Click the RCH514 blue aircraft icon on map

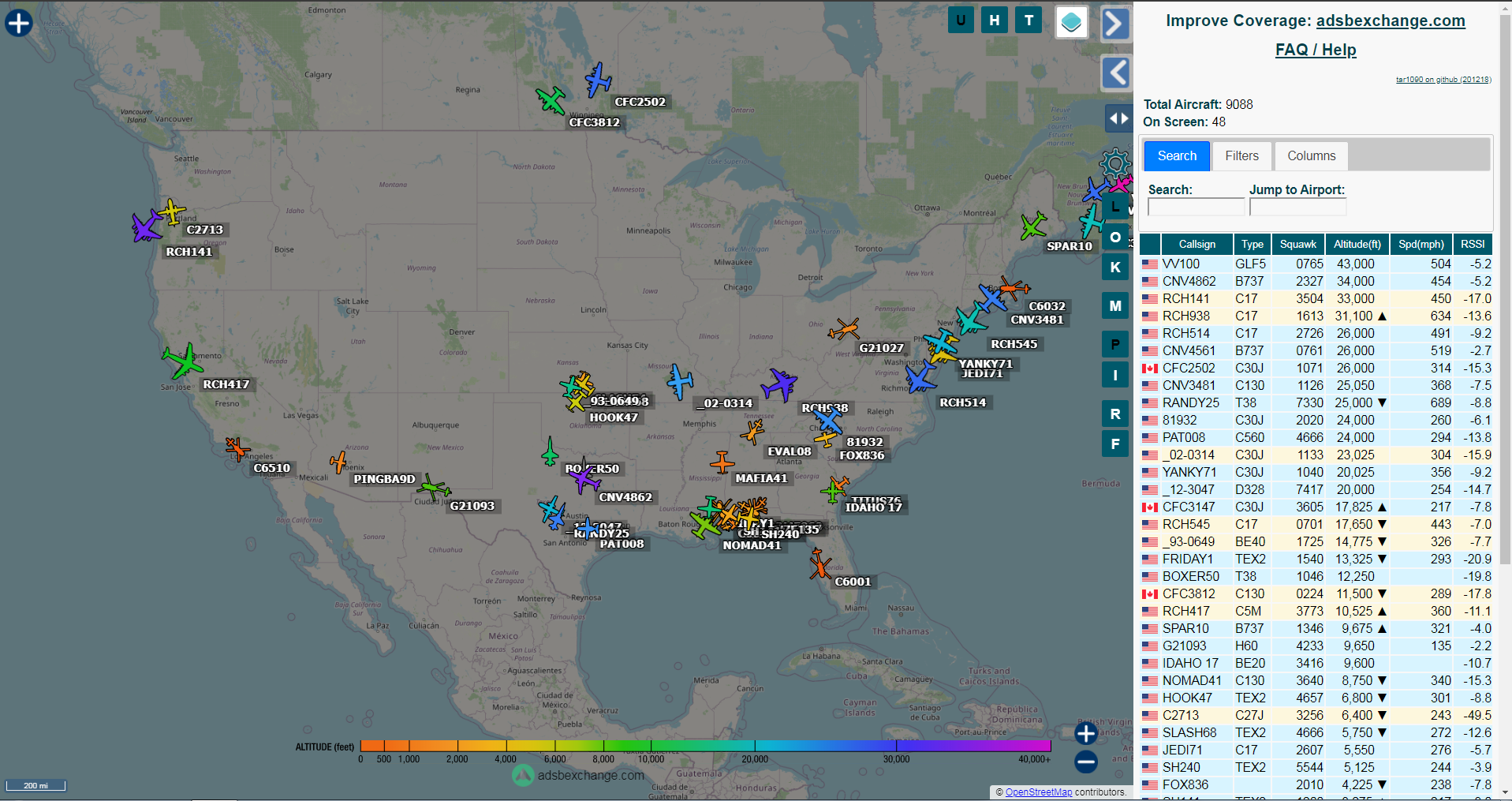[x=920, y=377]
